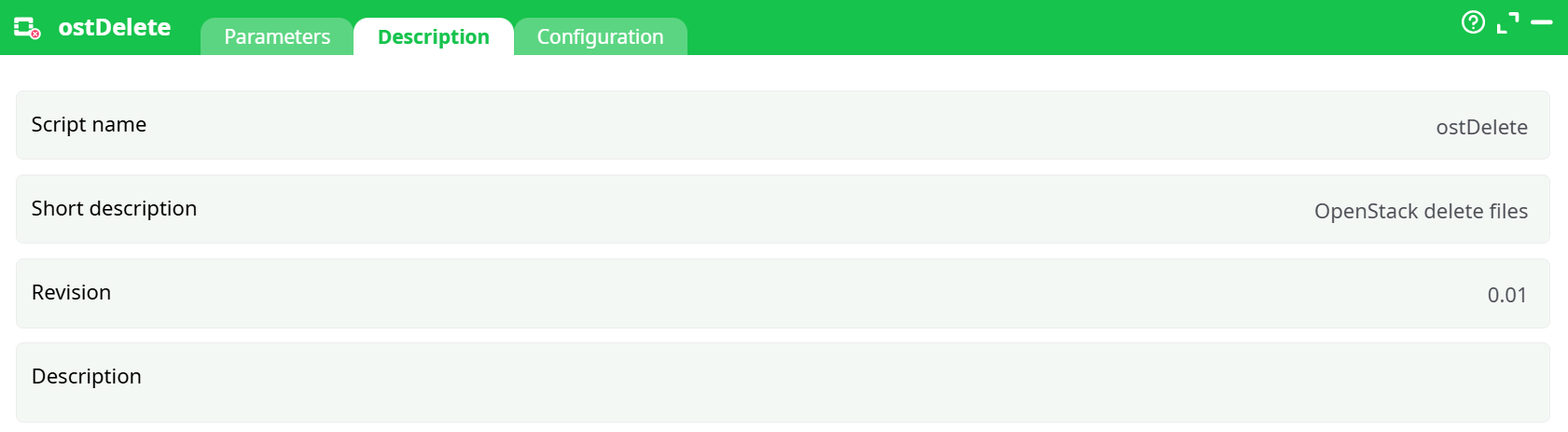Click the Revision label
This screenshot has height=432, width=1568.
(x=71, y=293)
